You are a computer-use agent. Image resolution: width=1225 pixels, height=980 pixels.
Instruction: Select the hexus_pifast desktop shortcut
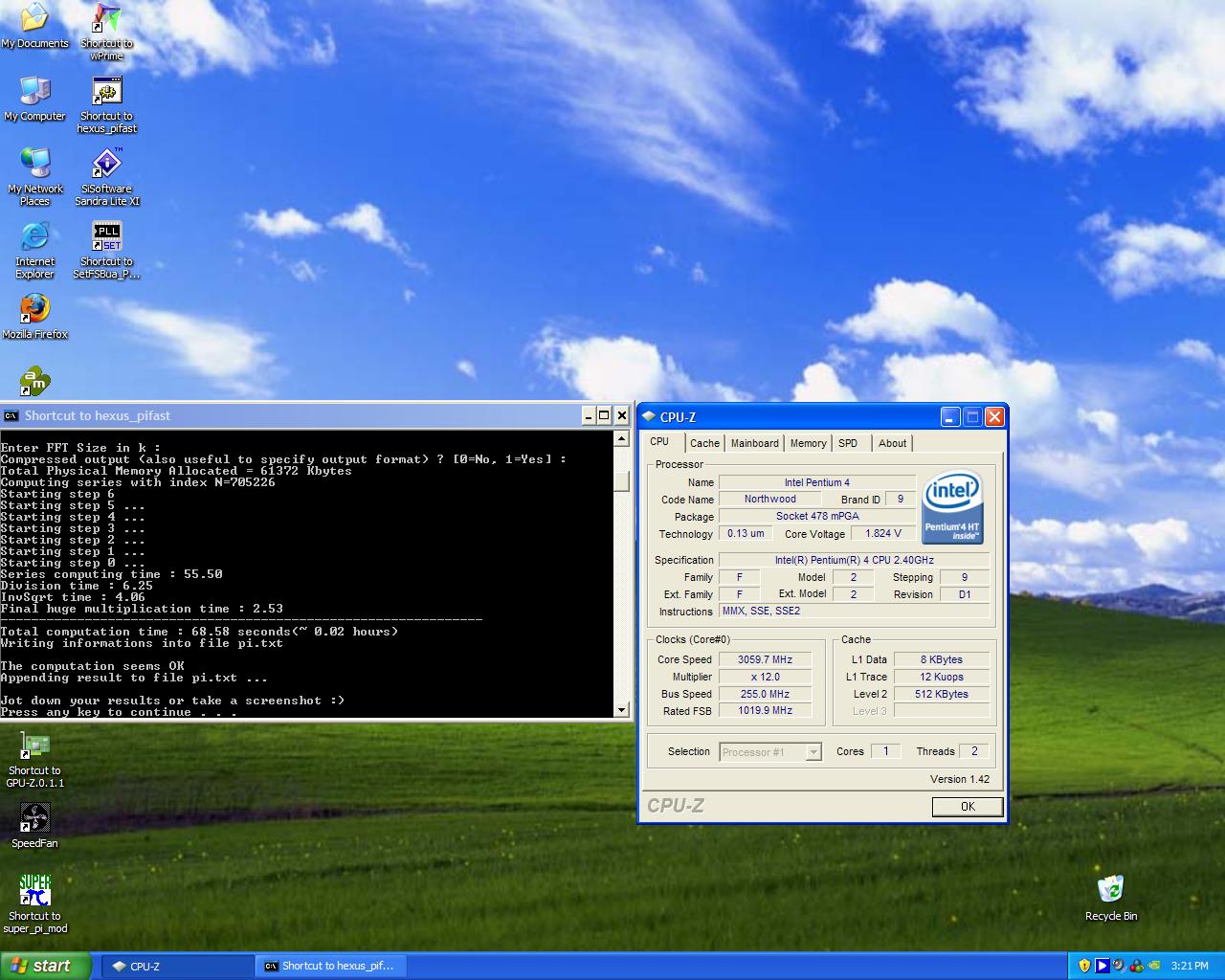tap(106, 104)
